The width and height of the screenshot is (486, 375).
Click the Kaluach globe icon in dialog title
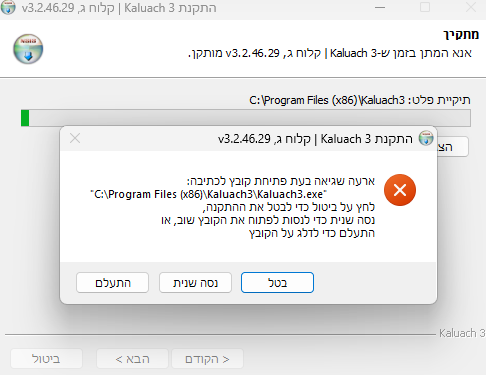pos(426,138)
